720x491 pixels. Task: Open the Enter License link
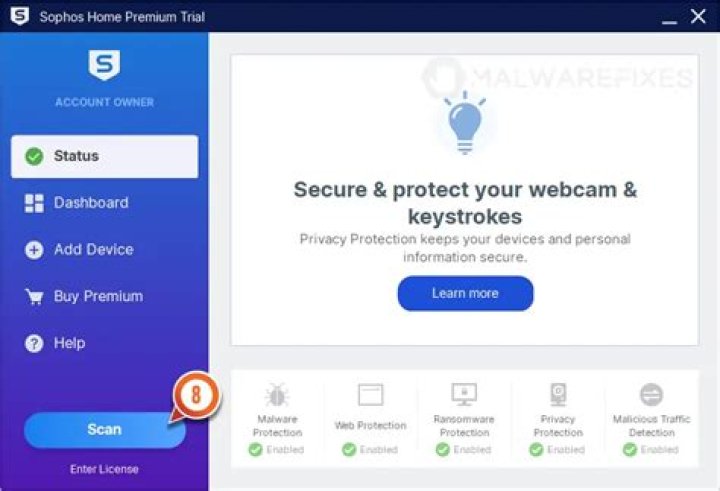[x=104, y=469]
